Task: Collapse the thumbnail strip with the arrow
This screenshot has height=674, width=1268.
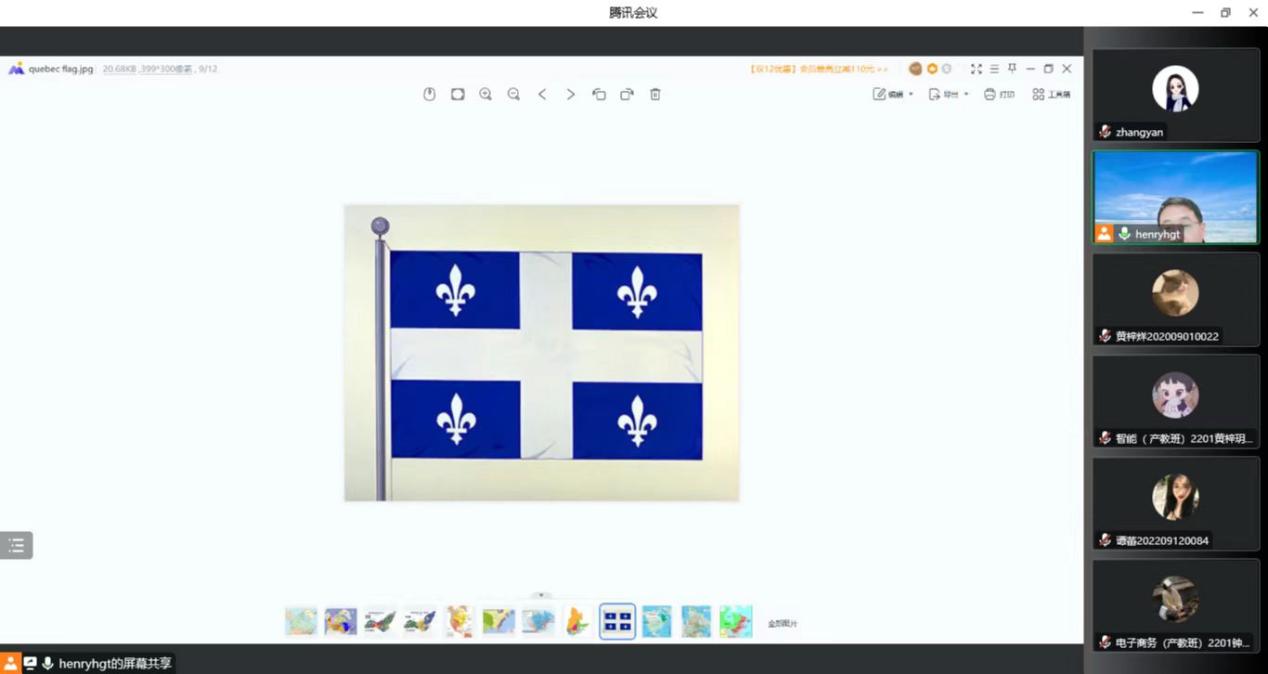Action: 541,596
